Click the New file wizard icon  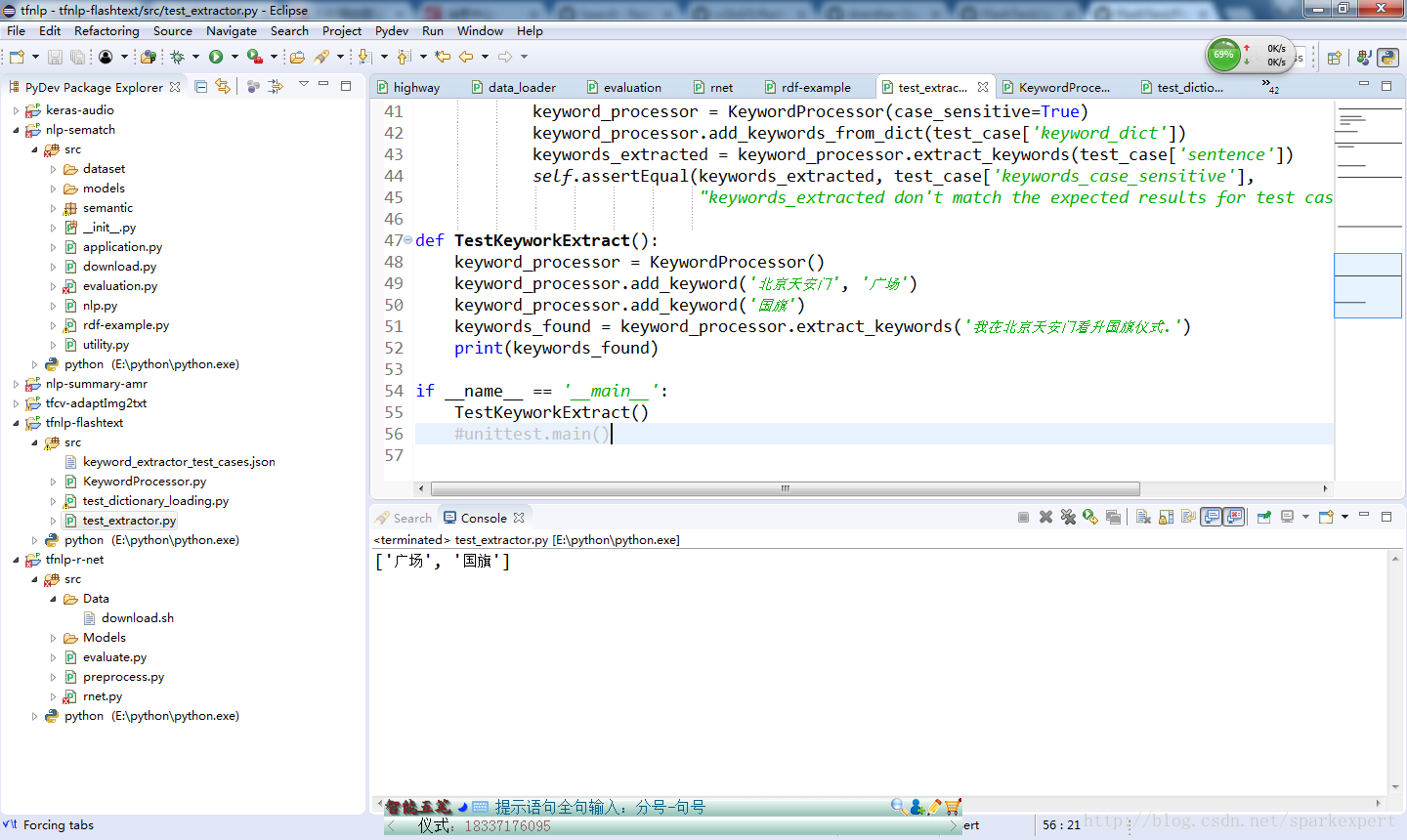click(x=17, y=57)
